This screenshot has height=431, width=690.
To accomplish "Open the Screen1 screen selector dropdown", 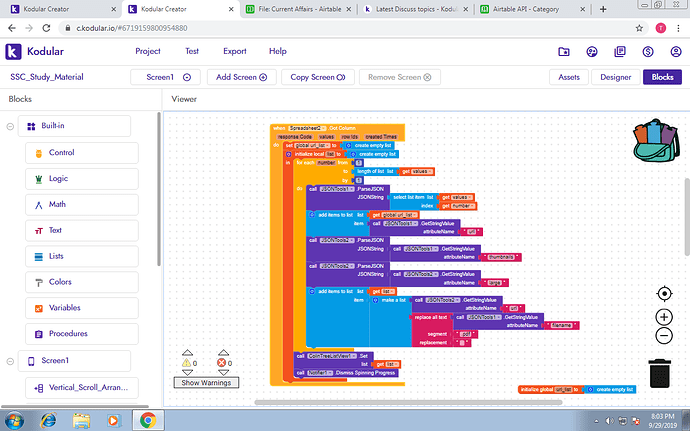I will click(x=165, y=77).
